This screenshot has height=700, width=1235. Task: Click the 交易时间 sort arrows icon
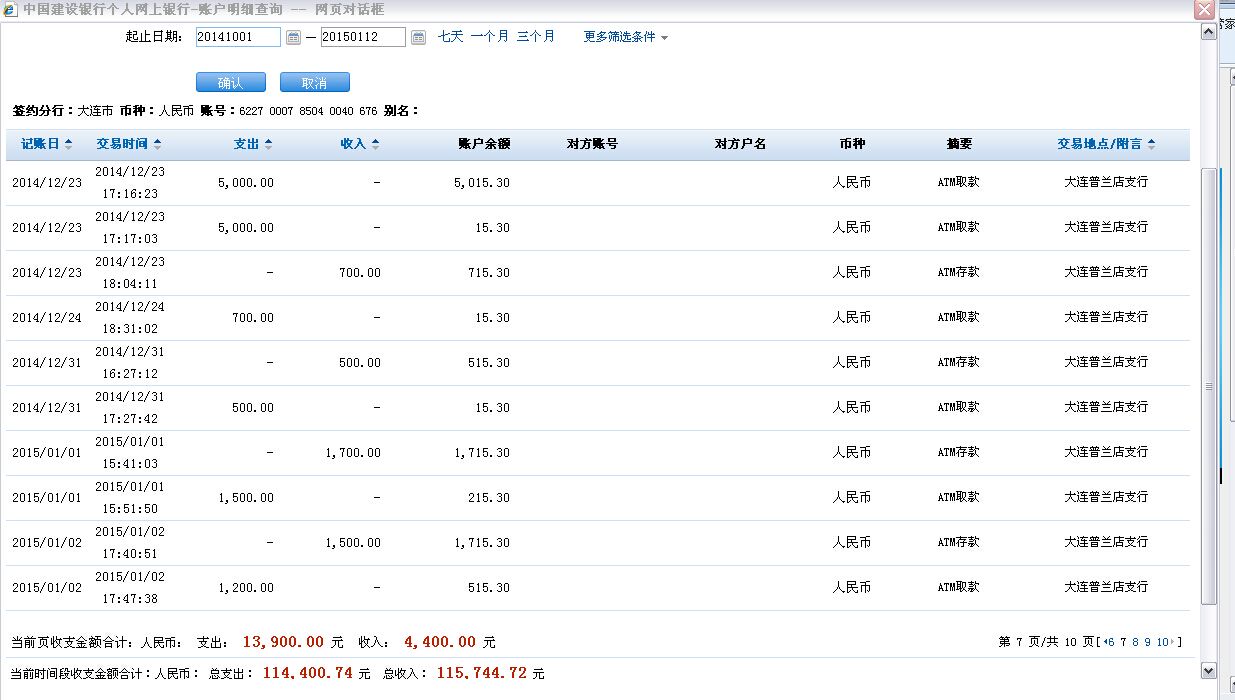[x=158, y=144]
